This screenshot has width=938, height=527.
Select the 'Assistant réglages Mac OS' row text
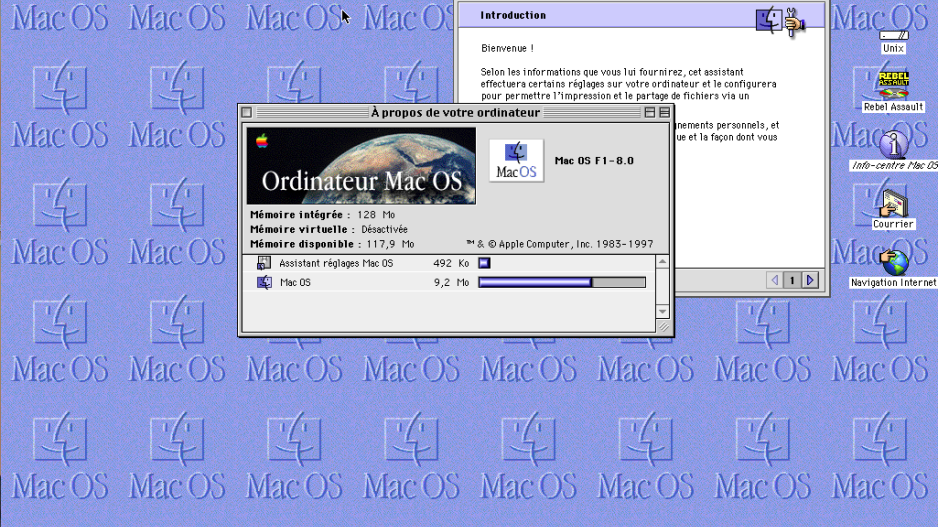tap(336, 263)
